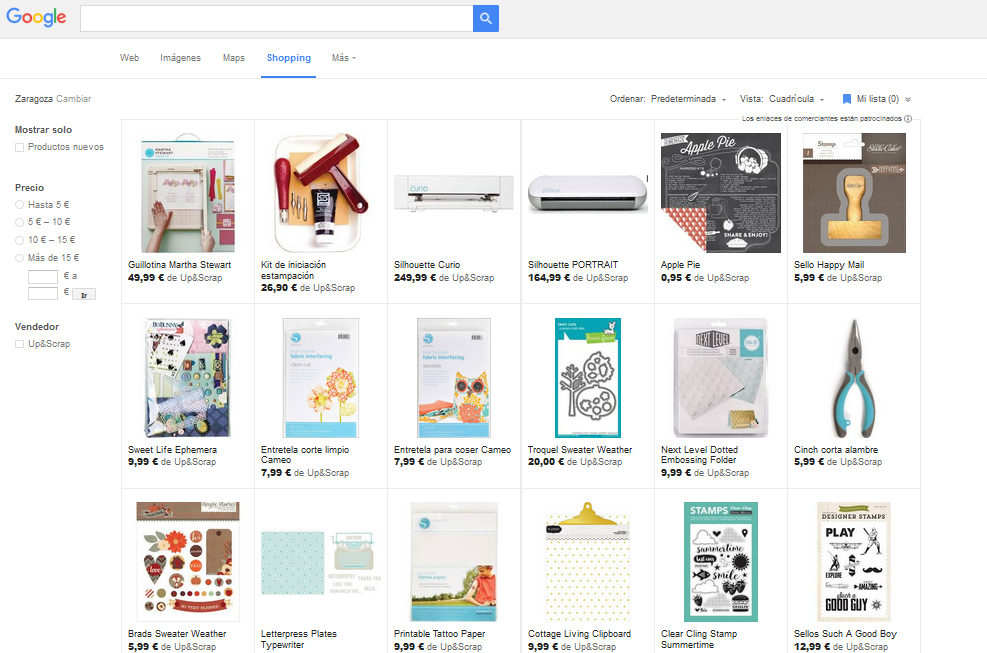Image resolution: width=987 pixels, height=653 pixels.
Task: Open the Cinch corta alambre product link
Action: (x=836, y=450)
